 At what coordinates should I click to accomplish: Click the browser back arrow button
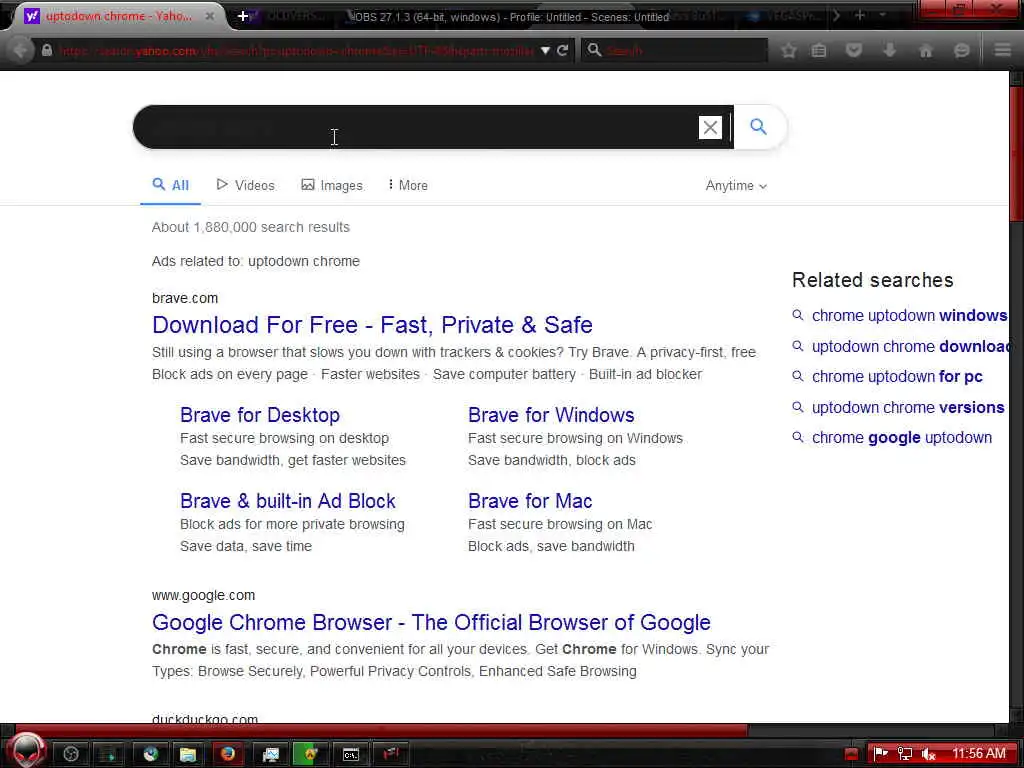20,50
